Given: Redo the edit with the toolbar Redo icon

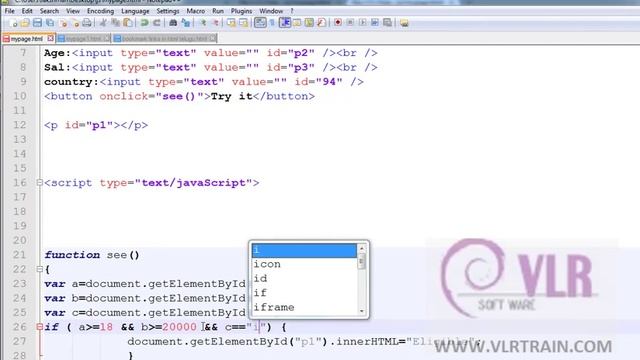Looking at the screenshot, I should point(157,22).
